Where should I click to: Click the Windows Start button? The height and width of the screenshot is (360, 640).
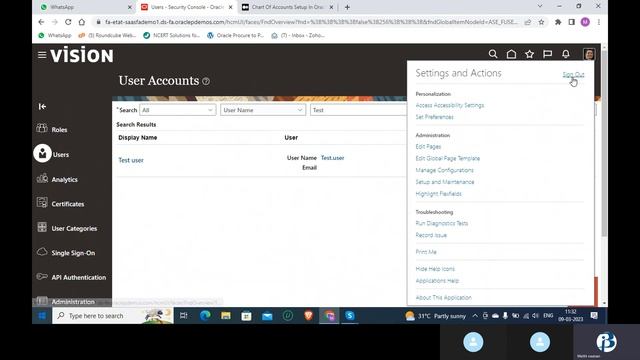(42, 316)
